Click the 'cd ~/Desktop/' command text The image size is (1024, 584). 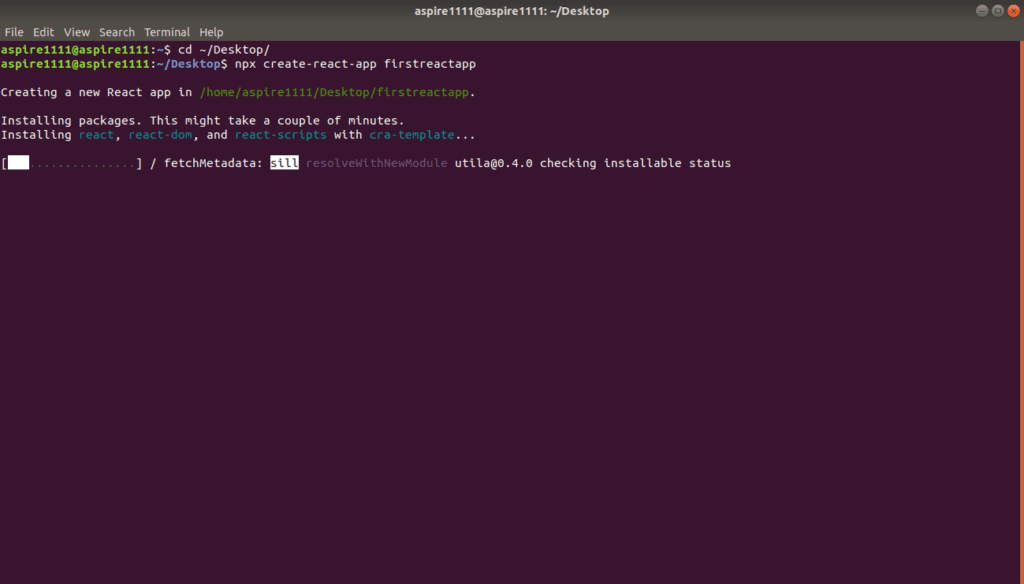(224, 50)
